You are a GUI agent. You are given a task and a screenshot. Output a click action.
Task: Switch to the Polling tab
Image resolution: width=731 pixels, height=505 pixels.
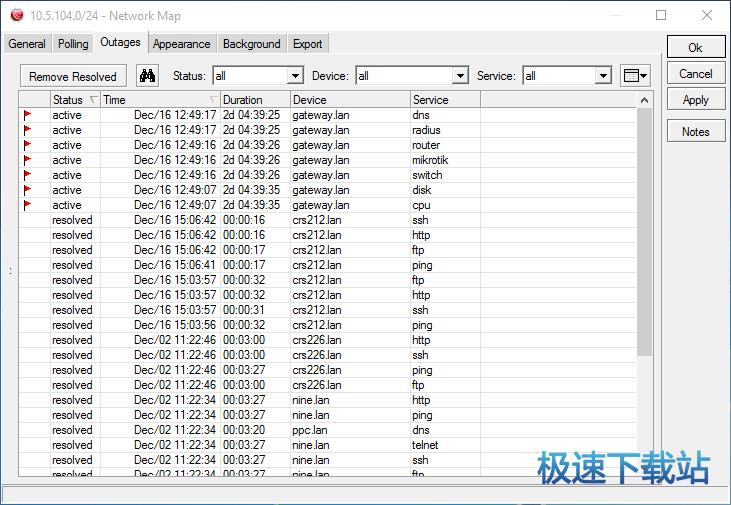click(73, 44)
